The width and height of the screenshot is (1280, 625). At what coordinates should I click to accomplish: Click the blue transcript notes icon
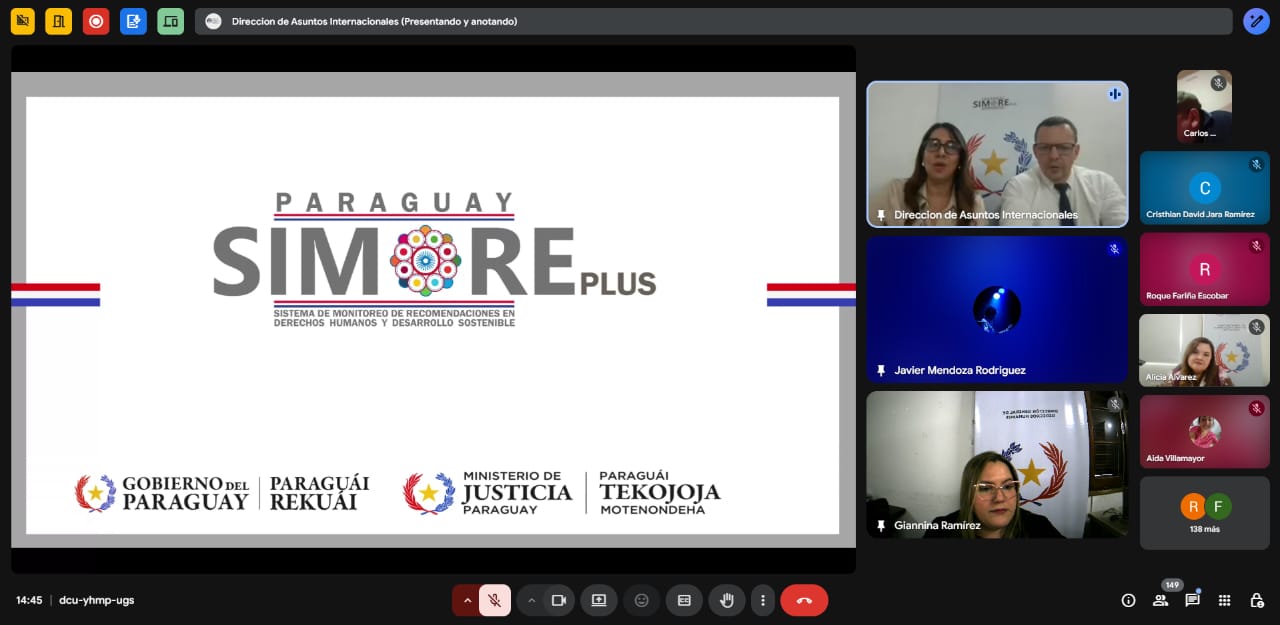[133, 21]
